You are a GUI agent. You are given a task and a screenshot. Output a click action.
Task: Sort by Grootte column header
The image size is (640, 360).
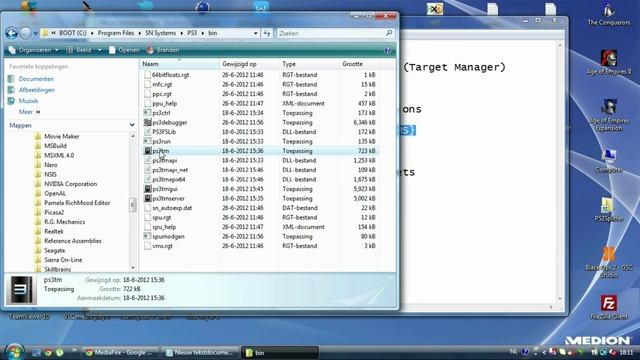point(358,64)
